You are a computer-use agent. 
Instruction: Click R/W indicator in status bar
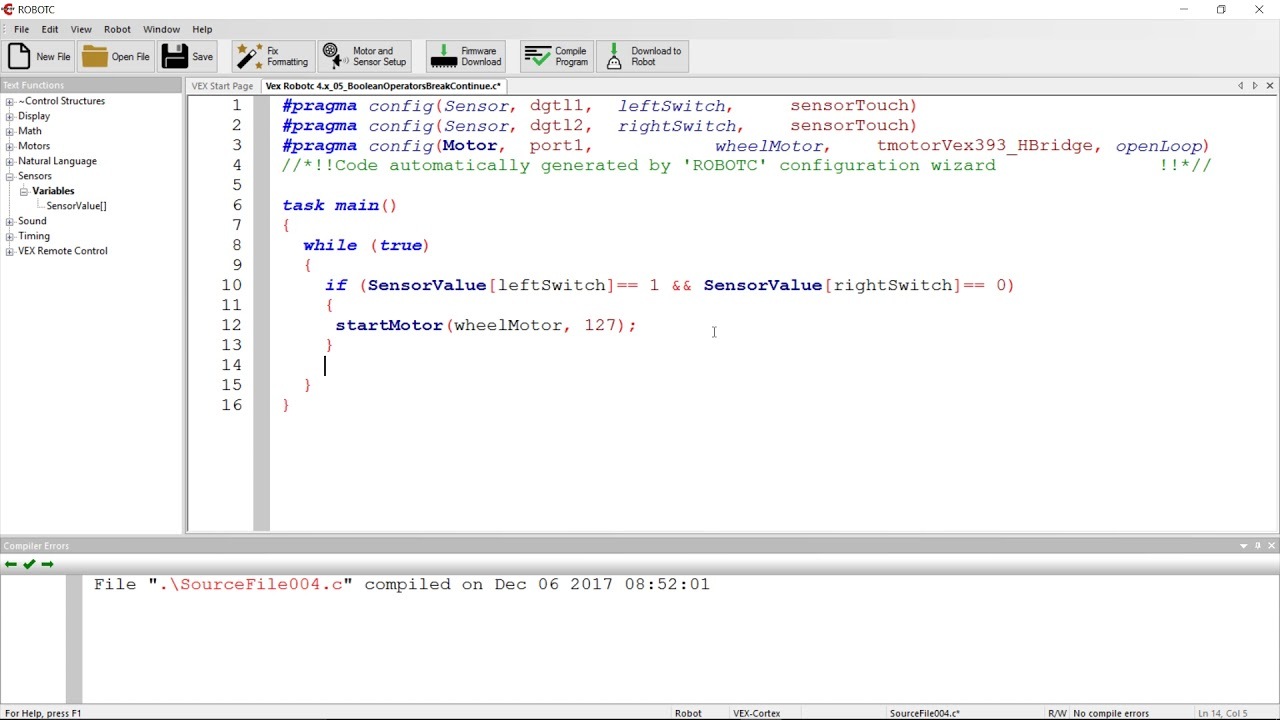(1057, 713)
